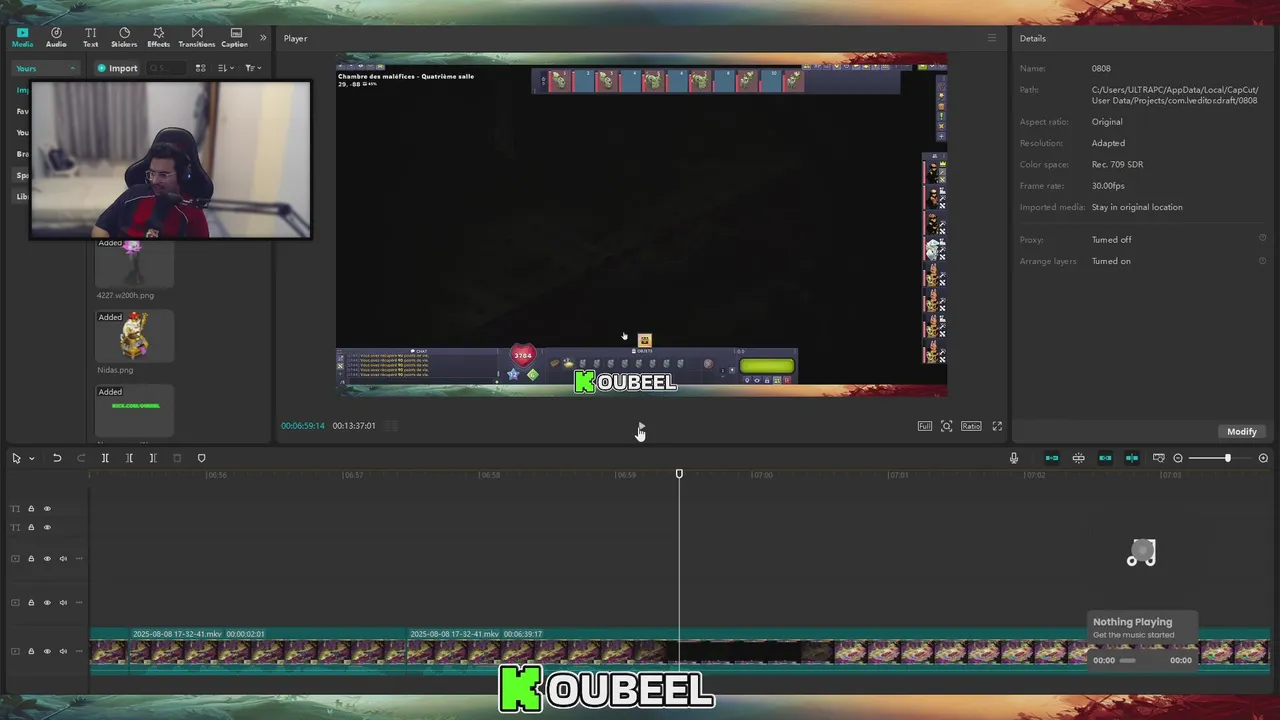The width and height of the screenshot is (1280, 720).
Task: Hide the upper overlay video track
Action: tap(47, 559)
